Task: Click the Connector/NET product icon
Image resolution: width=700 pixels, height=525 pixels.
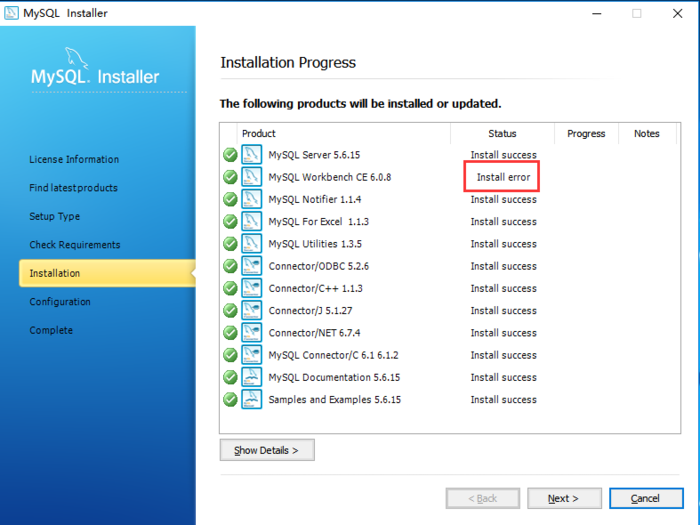Action: coord(251,333)
